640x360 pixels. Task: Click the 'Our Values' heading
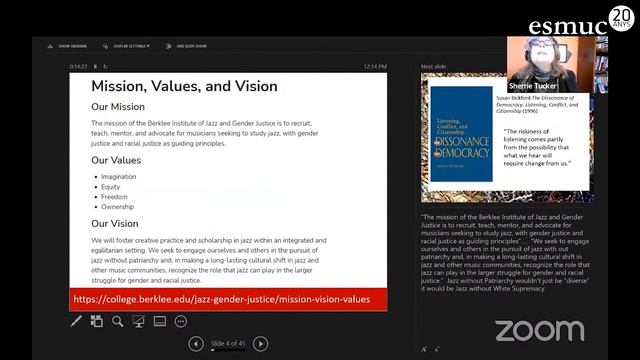(116, 160)
